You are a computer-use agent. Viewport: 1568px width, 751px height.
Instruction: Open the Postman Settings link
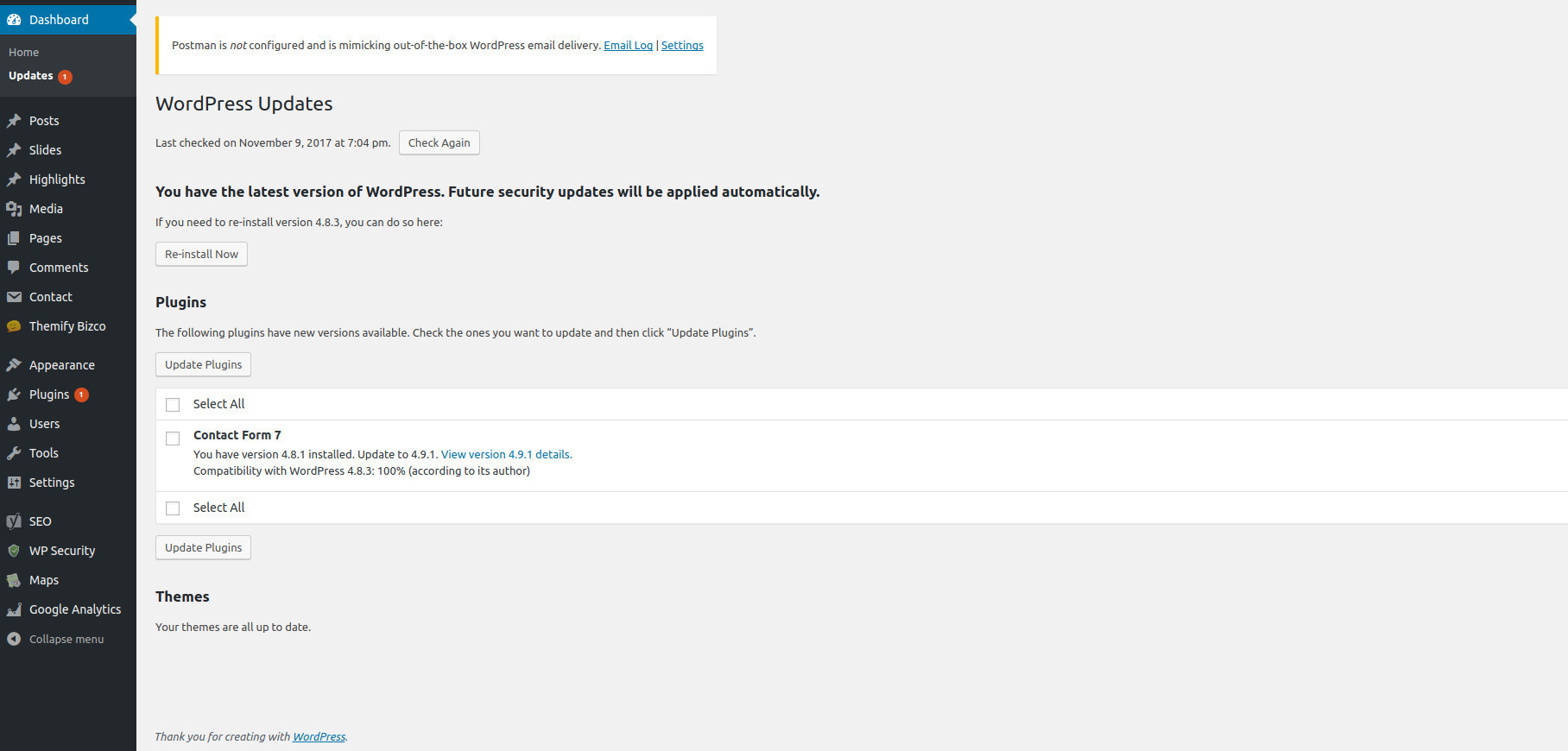click(x=682, y=46)
